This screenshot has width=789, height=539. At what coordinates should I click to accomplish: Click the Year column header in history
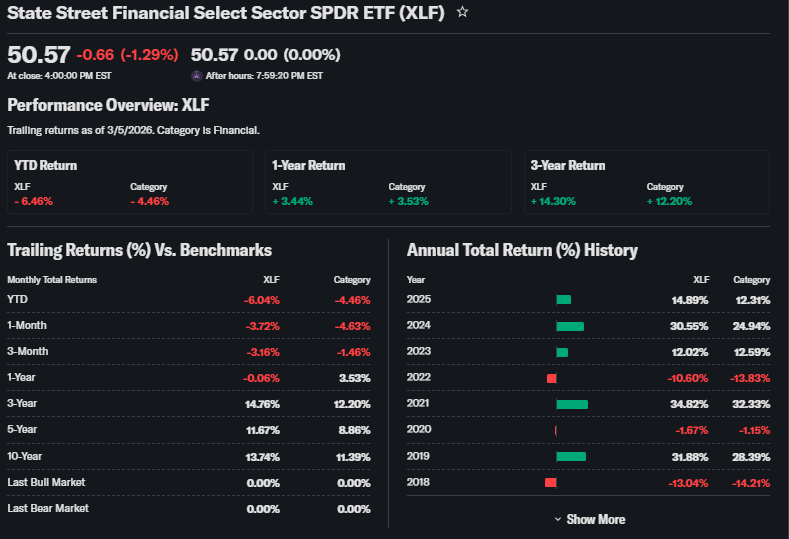(x=416, y=280)
